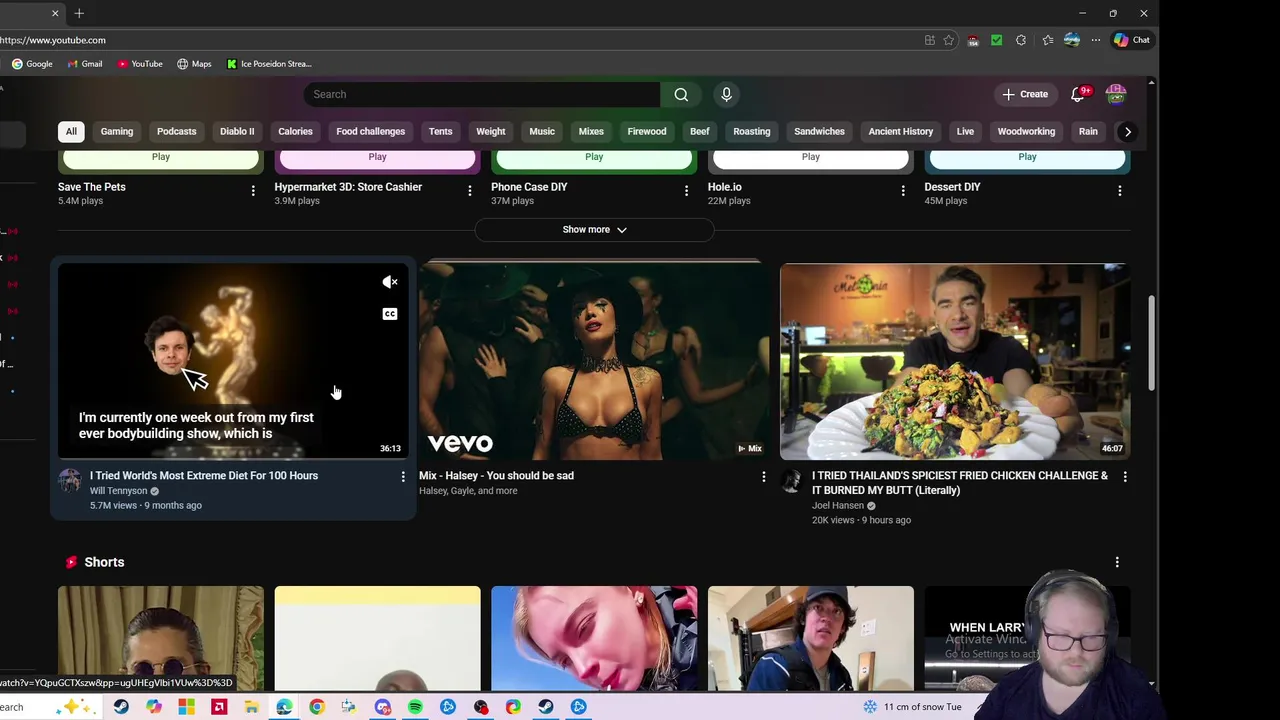
Task: Open options menu for Phone Case DIY
Action: coord(686,190)
